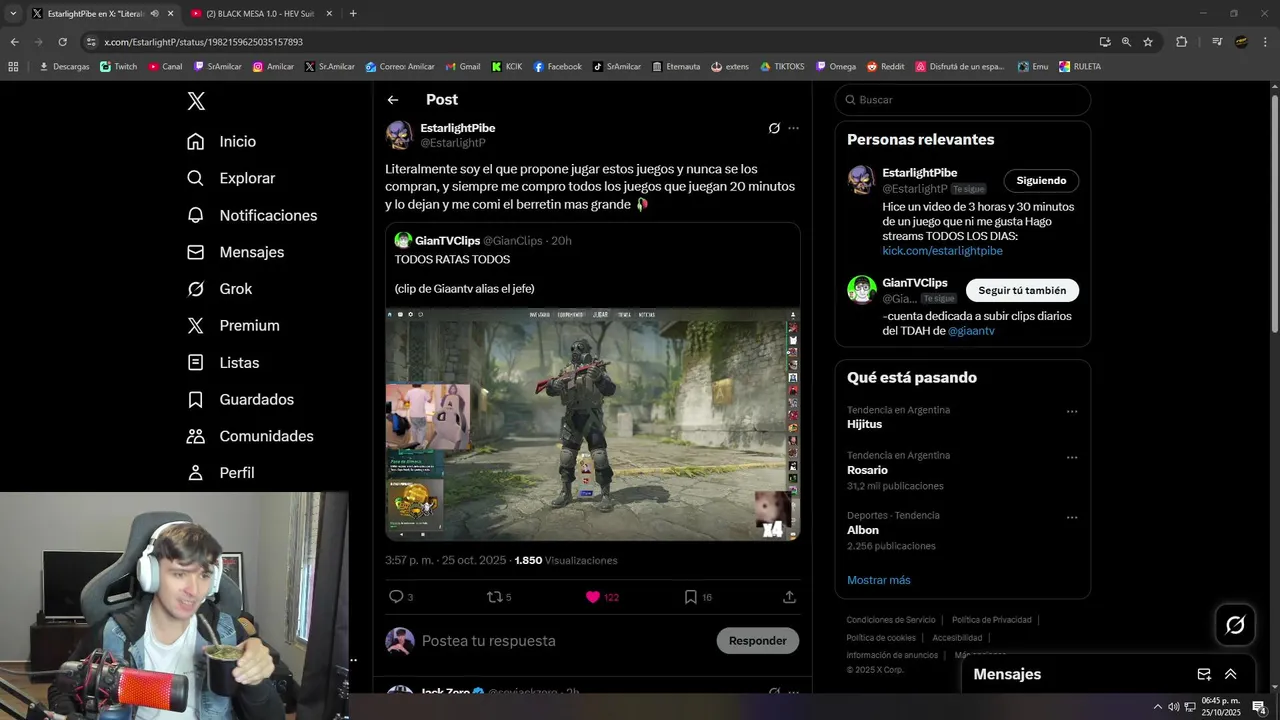This screenshot has width=1280, height=720.
Task: Open EstarlightPibe's avatar in the post header
Action: (400, 135)
